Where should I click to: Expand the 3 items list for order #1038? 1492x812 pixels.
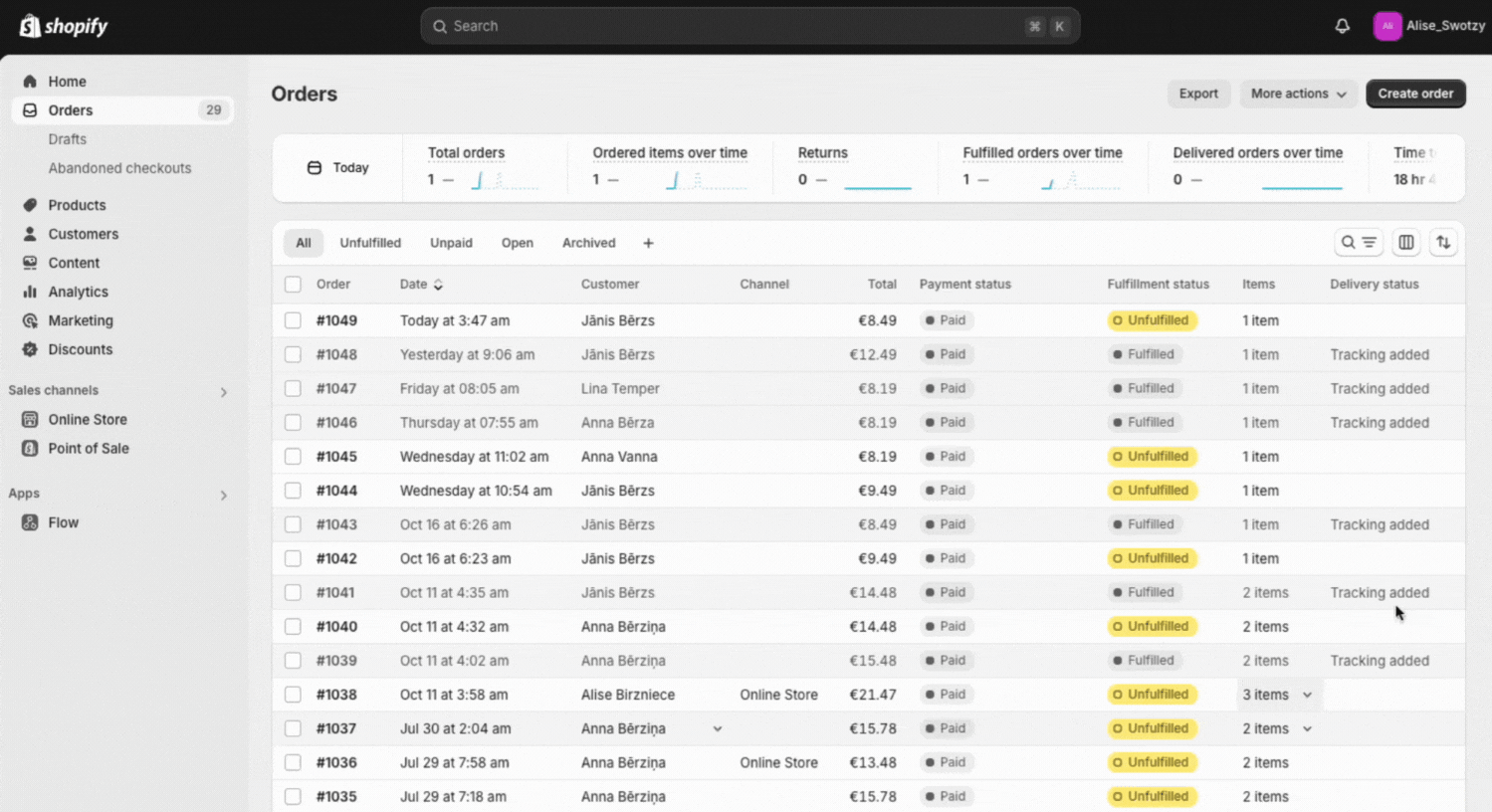tap(1278, 695)
